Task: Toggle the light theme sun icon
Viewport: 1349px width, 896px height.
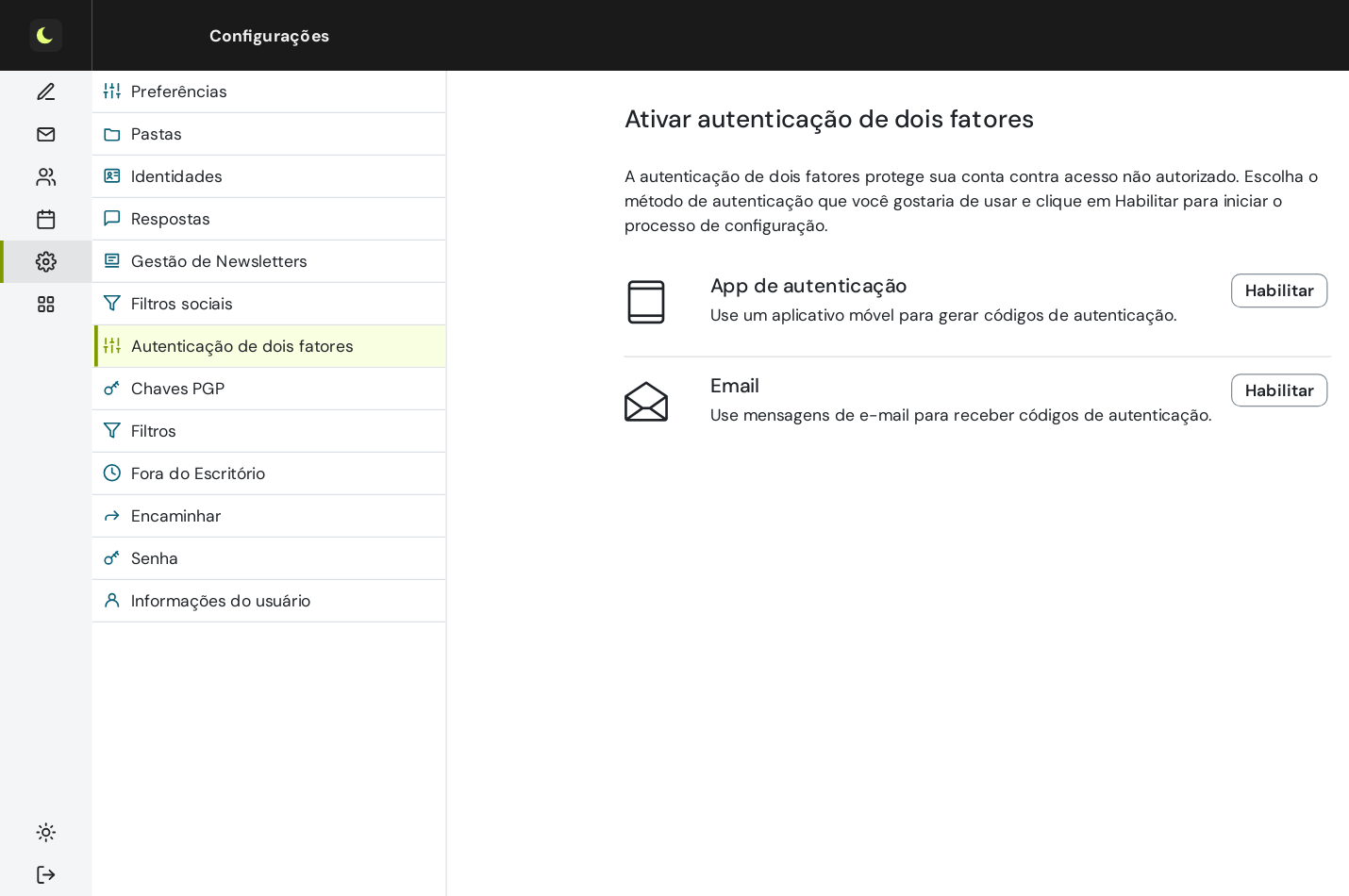Action: 45,832
